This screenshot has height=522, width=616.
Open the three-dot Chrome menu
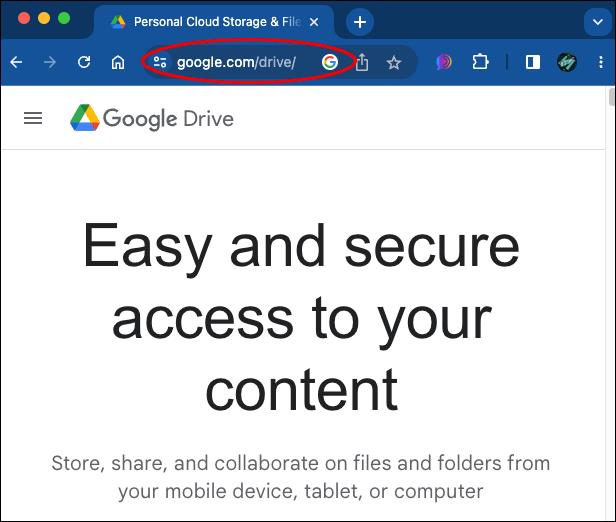click(601, 62)
